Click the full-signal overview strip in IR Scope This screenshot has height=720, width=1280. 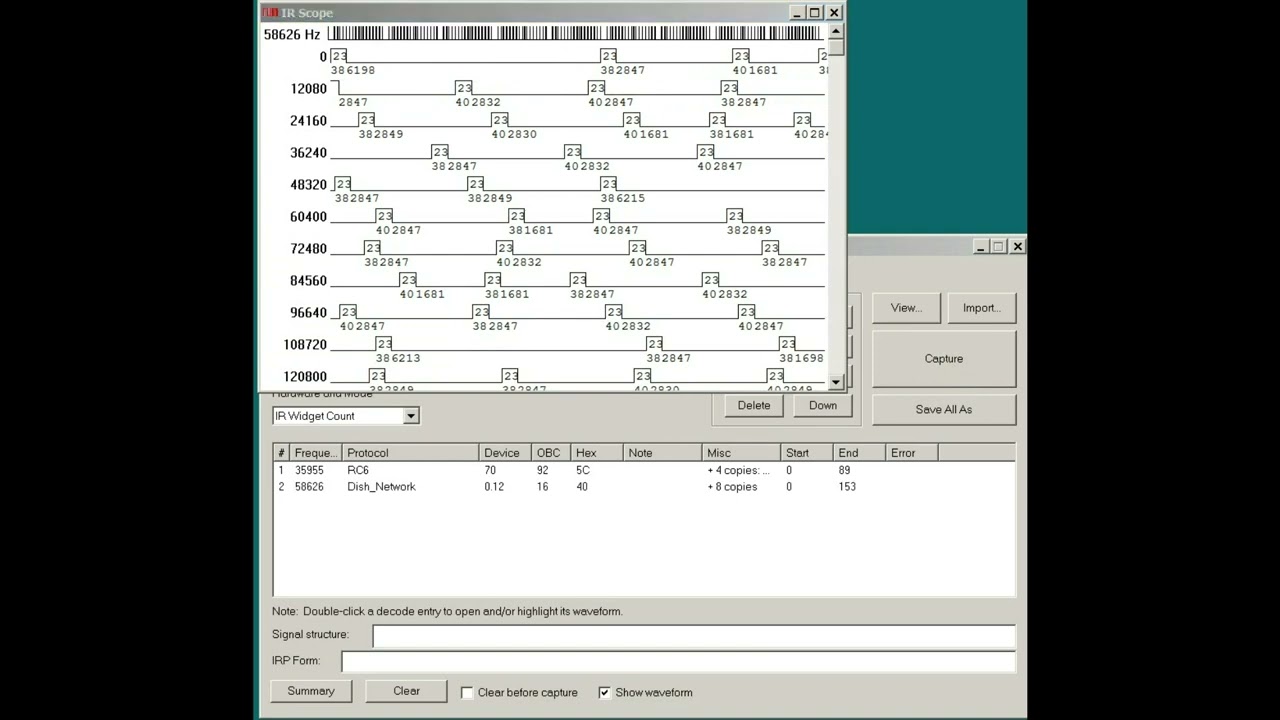pos(575,33)
